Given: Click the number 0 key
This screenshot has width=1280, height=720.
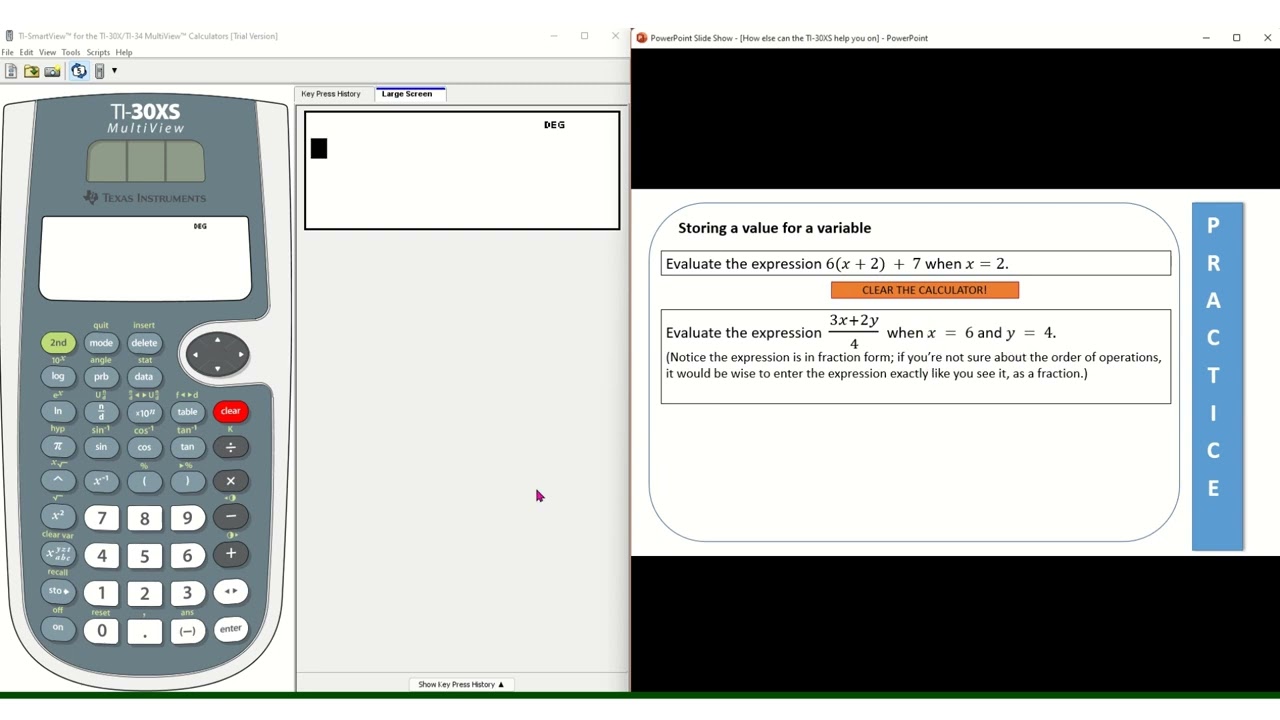Looking at the screenshot, I should click(101, 631).
